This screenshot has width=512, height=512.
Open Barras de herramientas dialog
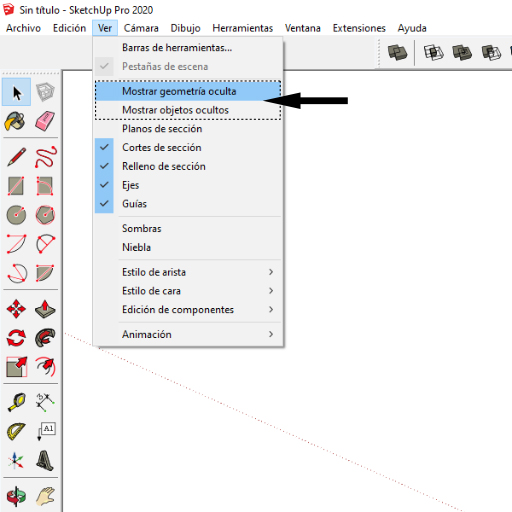pos(188,48)
